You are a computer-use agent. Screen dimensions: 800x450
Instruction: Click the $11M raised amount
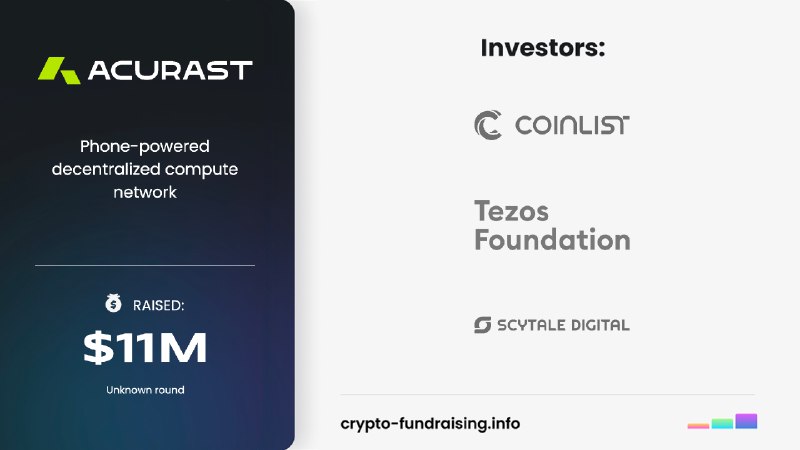[145, 347]
